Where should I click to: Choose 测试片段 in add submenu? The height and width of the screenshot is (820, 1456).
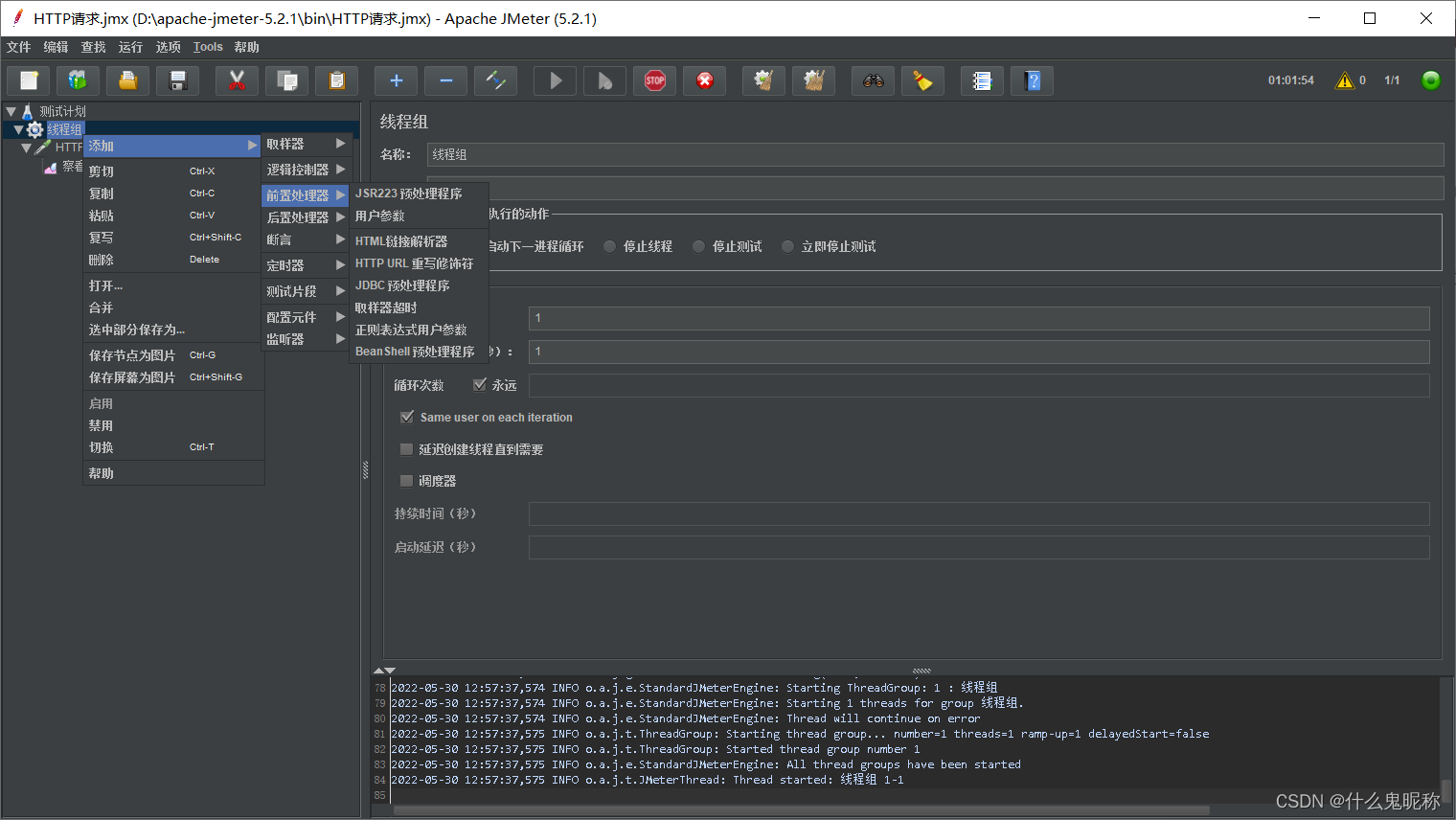[306, 291]
